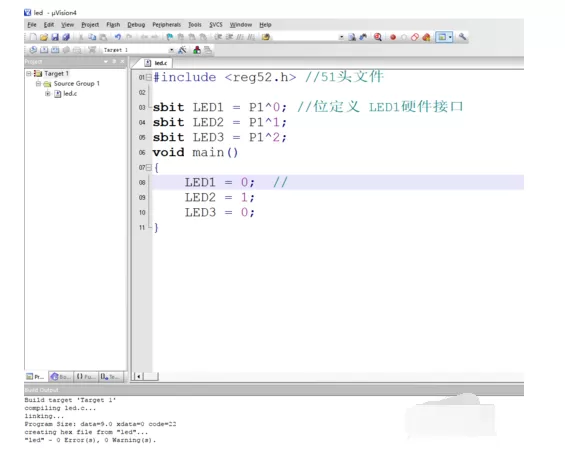
Task: Switch to the Templates tab in the bottom panel
Action: (x=110, y=377)
